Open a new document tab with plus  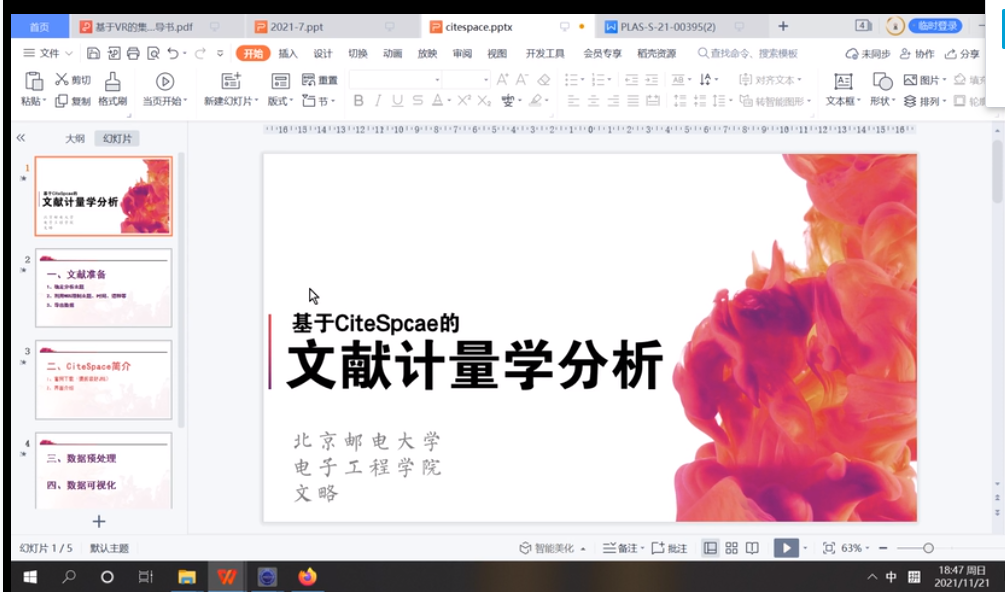(783, 26)
